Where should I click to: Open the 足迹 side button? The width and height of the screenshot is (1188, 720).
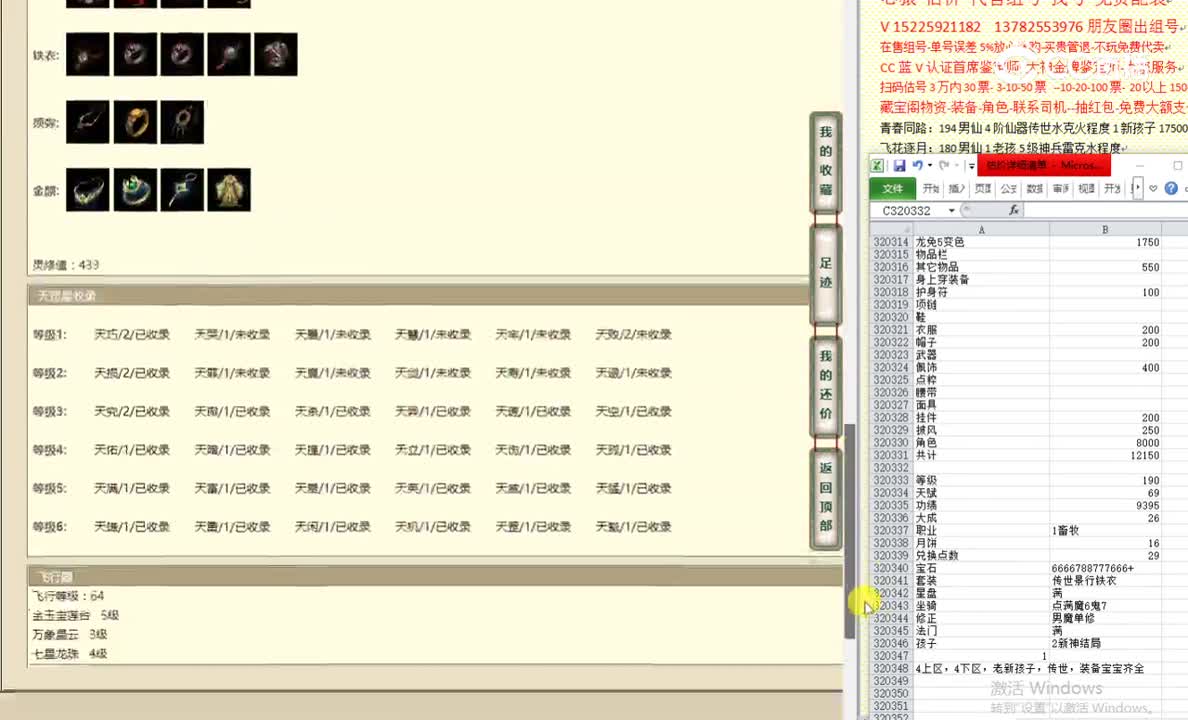[x=826, y=274]
